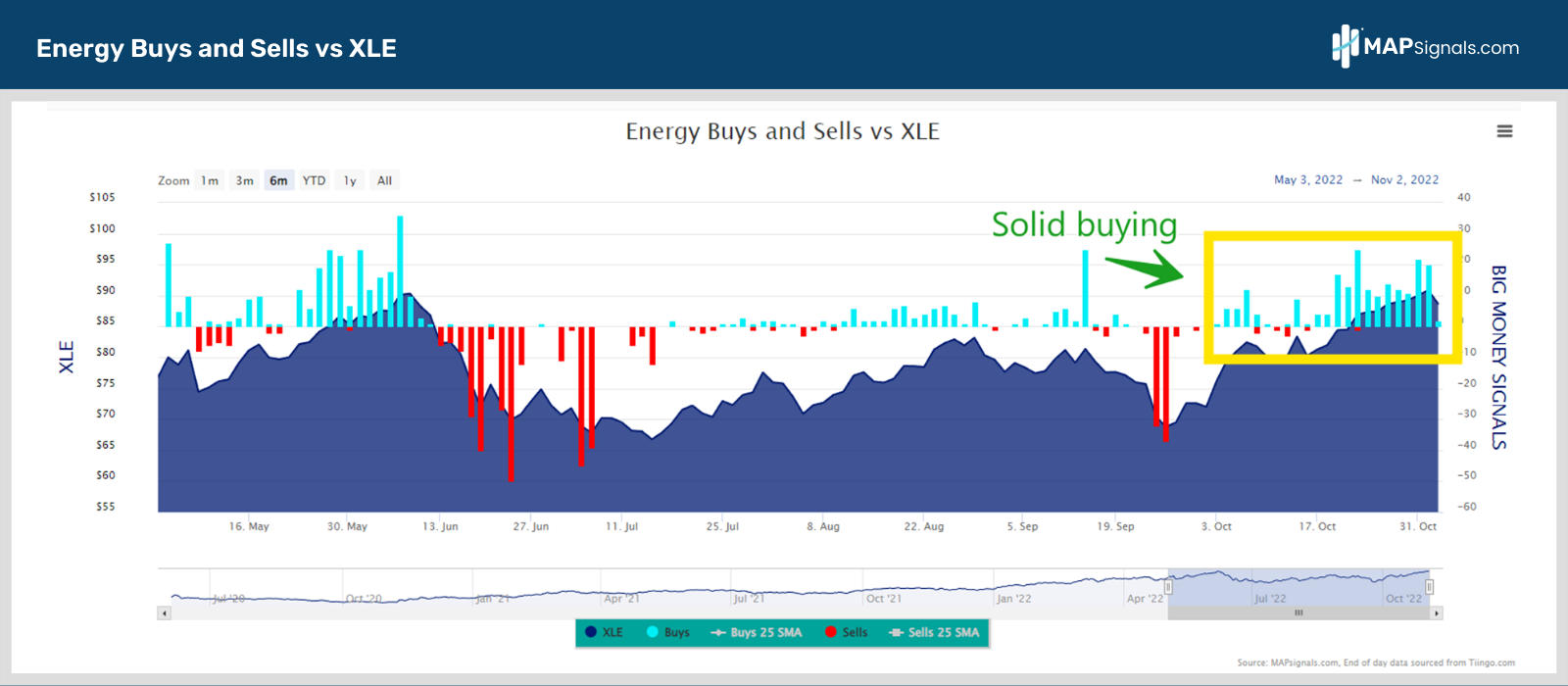Grab the navigator right range handle
Screen dimensions: 1568x686
tap(1430, 587)
